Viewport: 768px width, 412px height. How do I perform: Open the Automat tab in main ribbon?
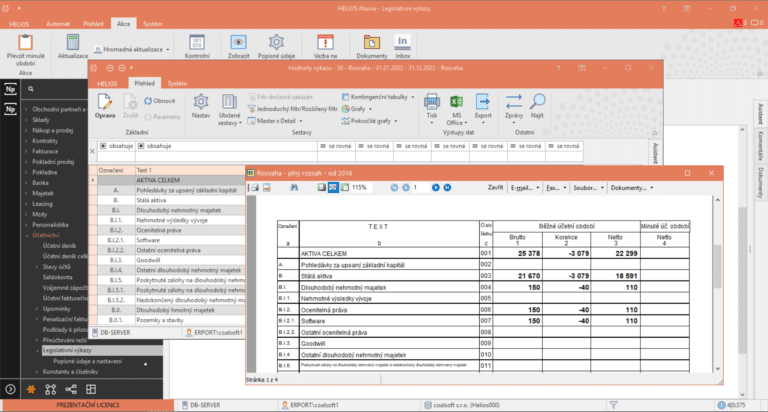click(58, 24)
